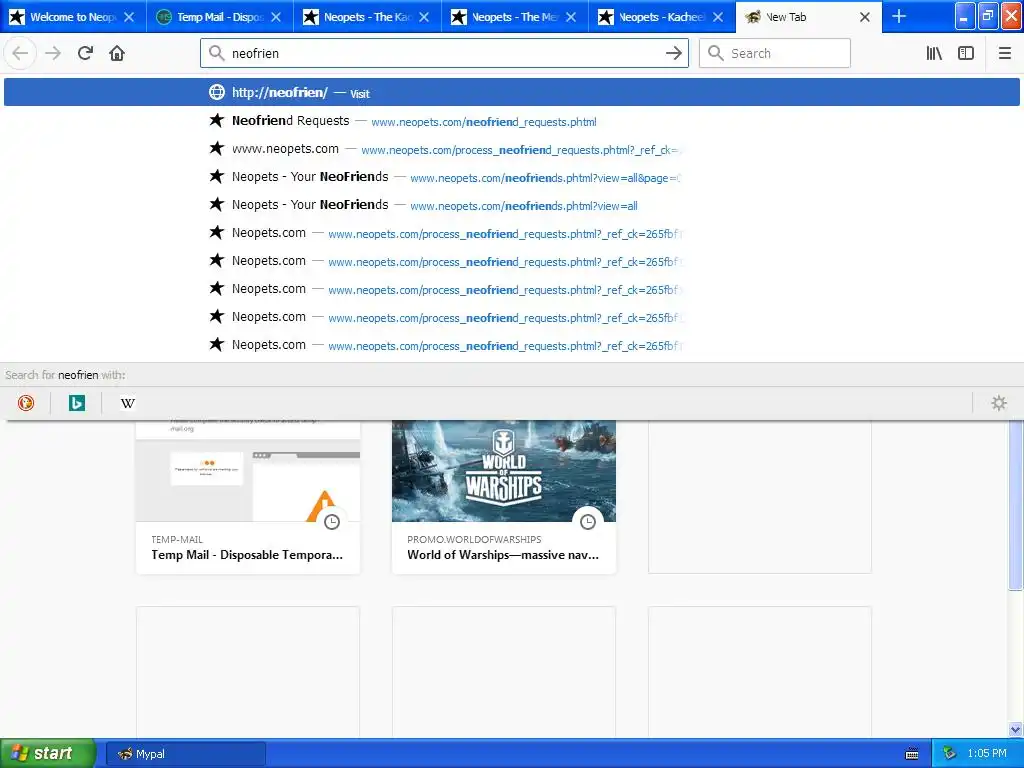Search with DuckDuckGo engine icon
Image resolution: width=1024 pixels, height=768 pixels.
coord(26,403)
